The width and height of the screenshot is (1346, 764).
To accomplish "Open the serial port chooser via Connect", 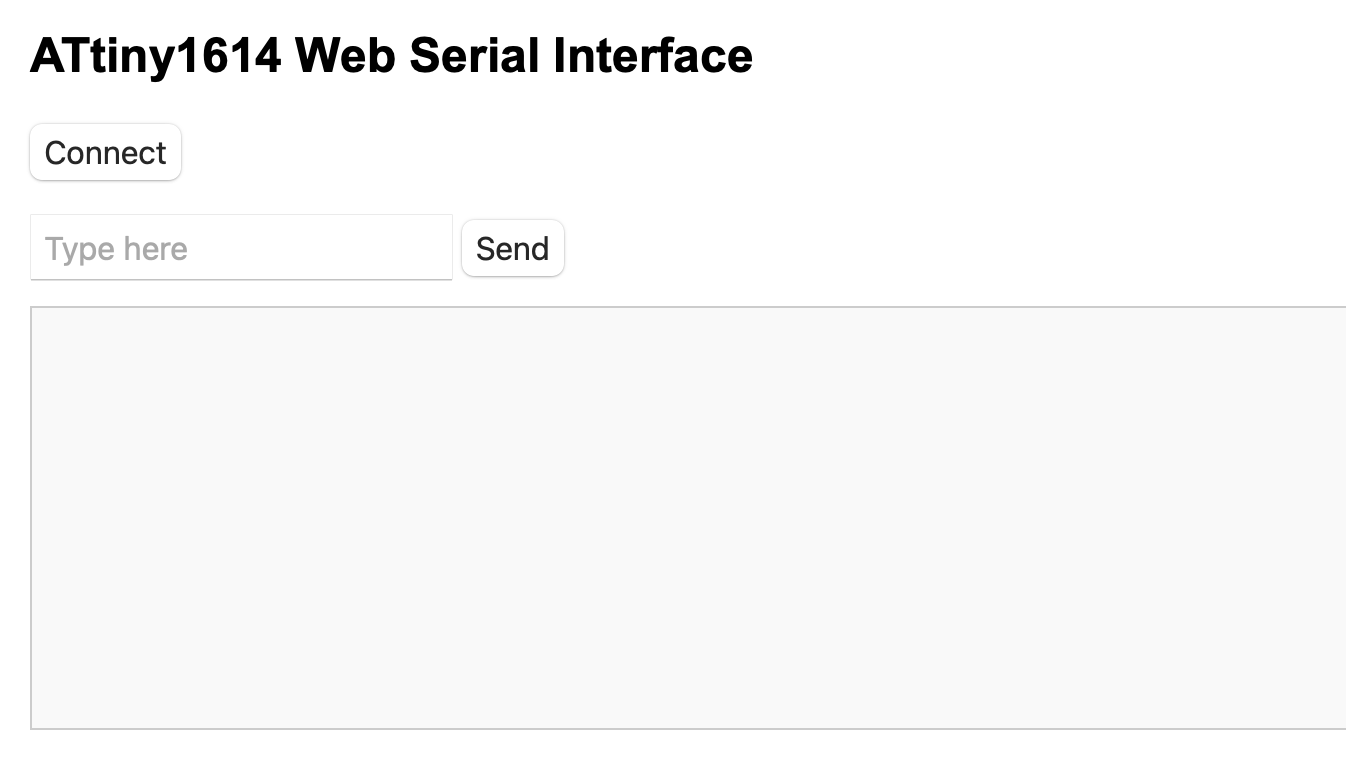I will pos(105,153).
